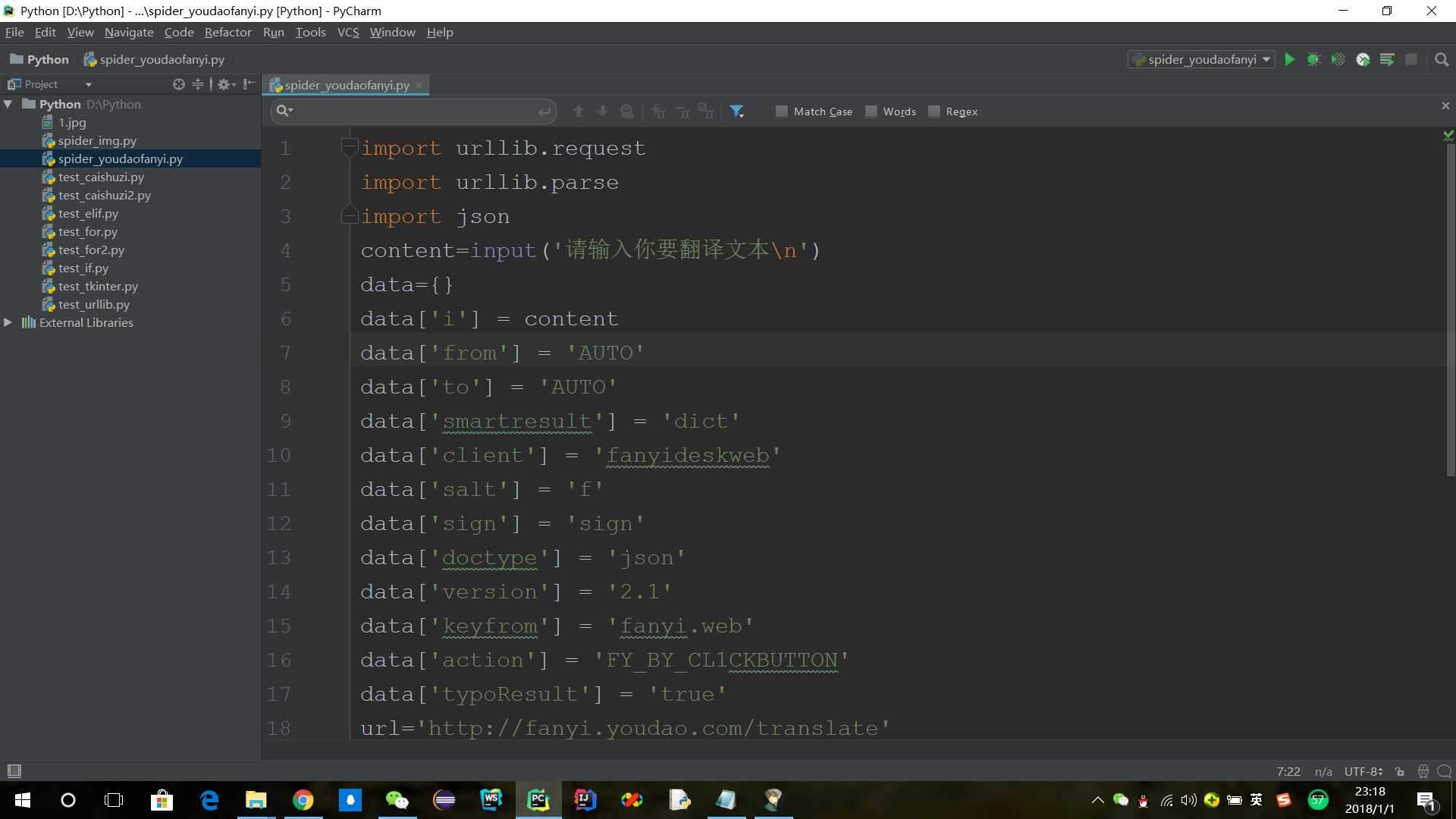
Task: Enable the Match Case checkbox
Action: pos(782,111)
